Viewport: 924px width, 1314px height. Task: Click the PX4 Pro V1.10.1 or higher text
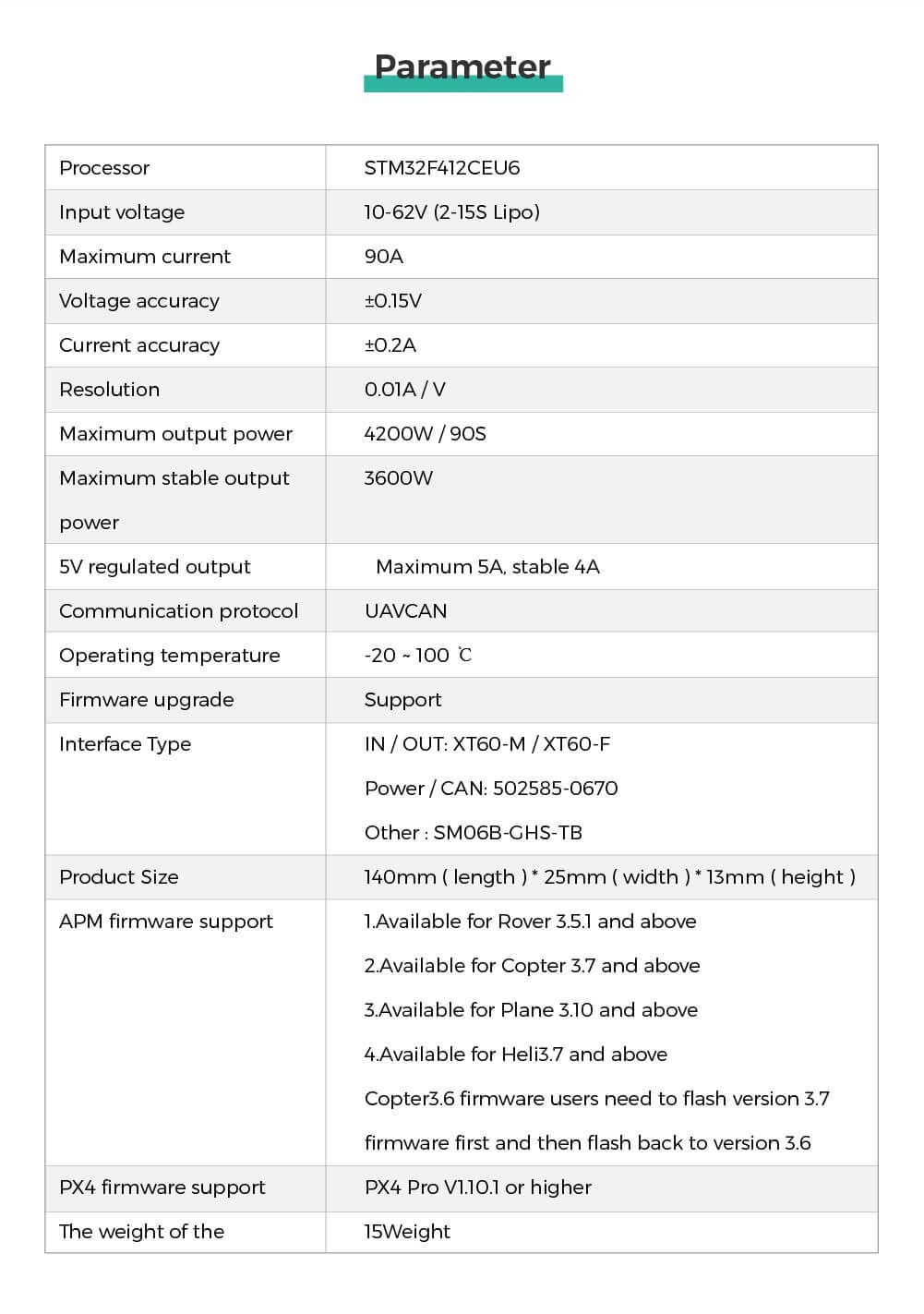tap(477, 1187)
